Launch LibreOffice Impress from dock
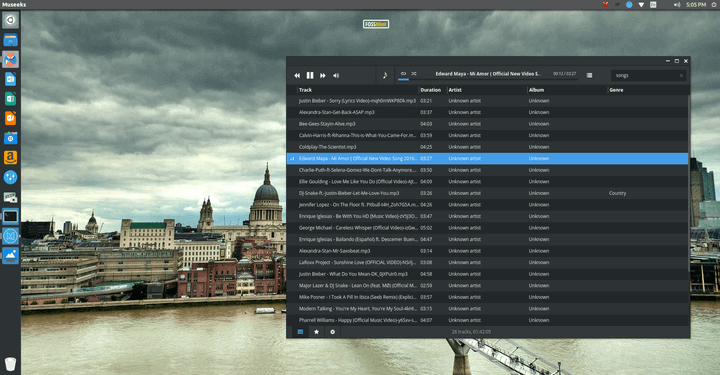 pos(10,118)
